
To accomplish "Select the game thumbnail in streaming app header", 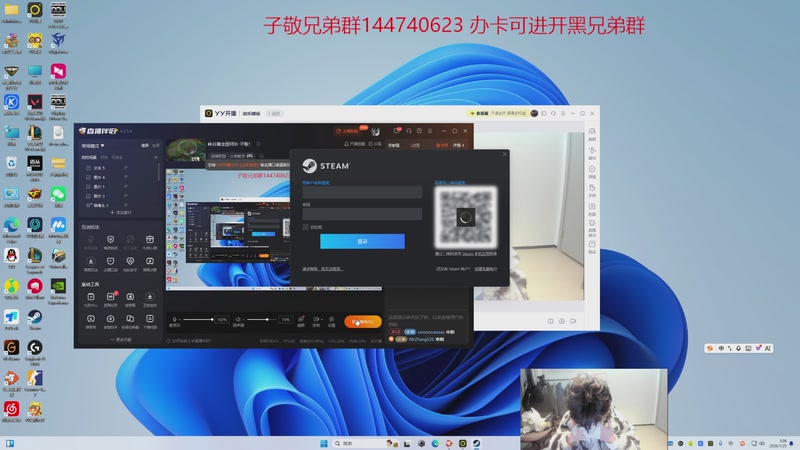I will [185, 151].
